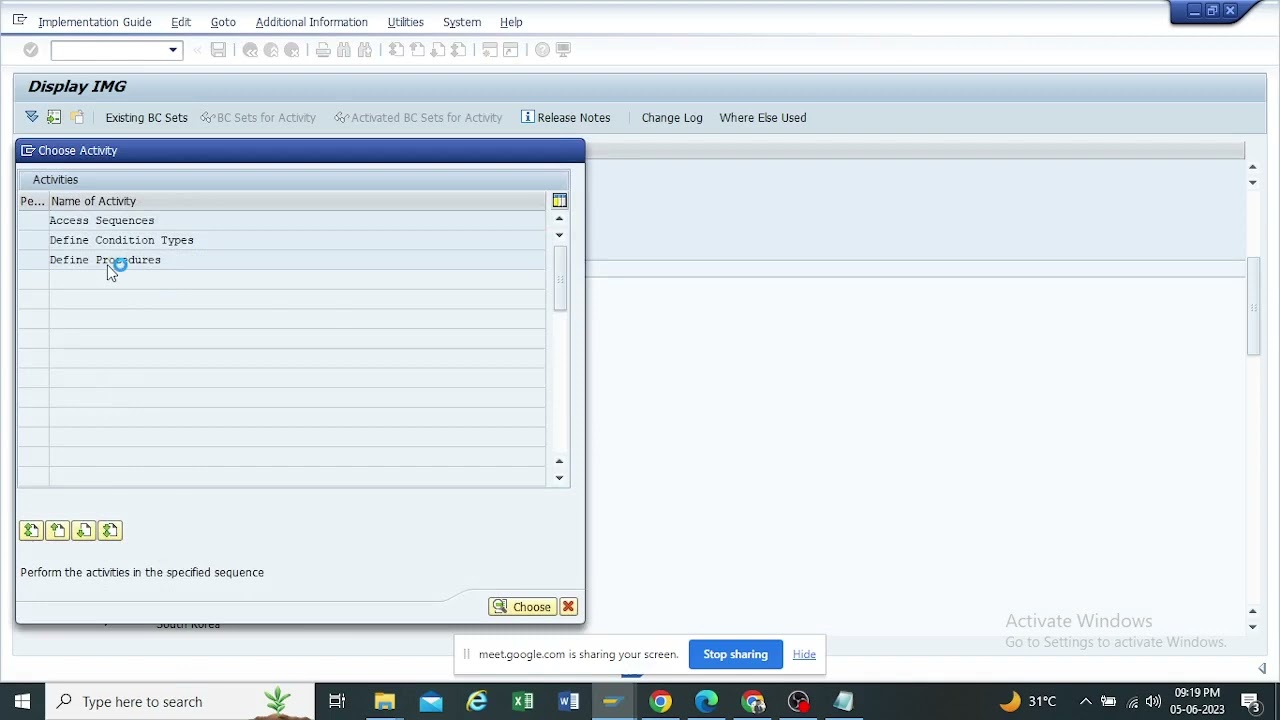Select the Define Condition Types activity
This screenshot has width=1280, height=720.
coord(121,240)
